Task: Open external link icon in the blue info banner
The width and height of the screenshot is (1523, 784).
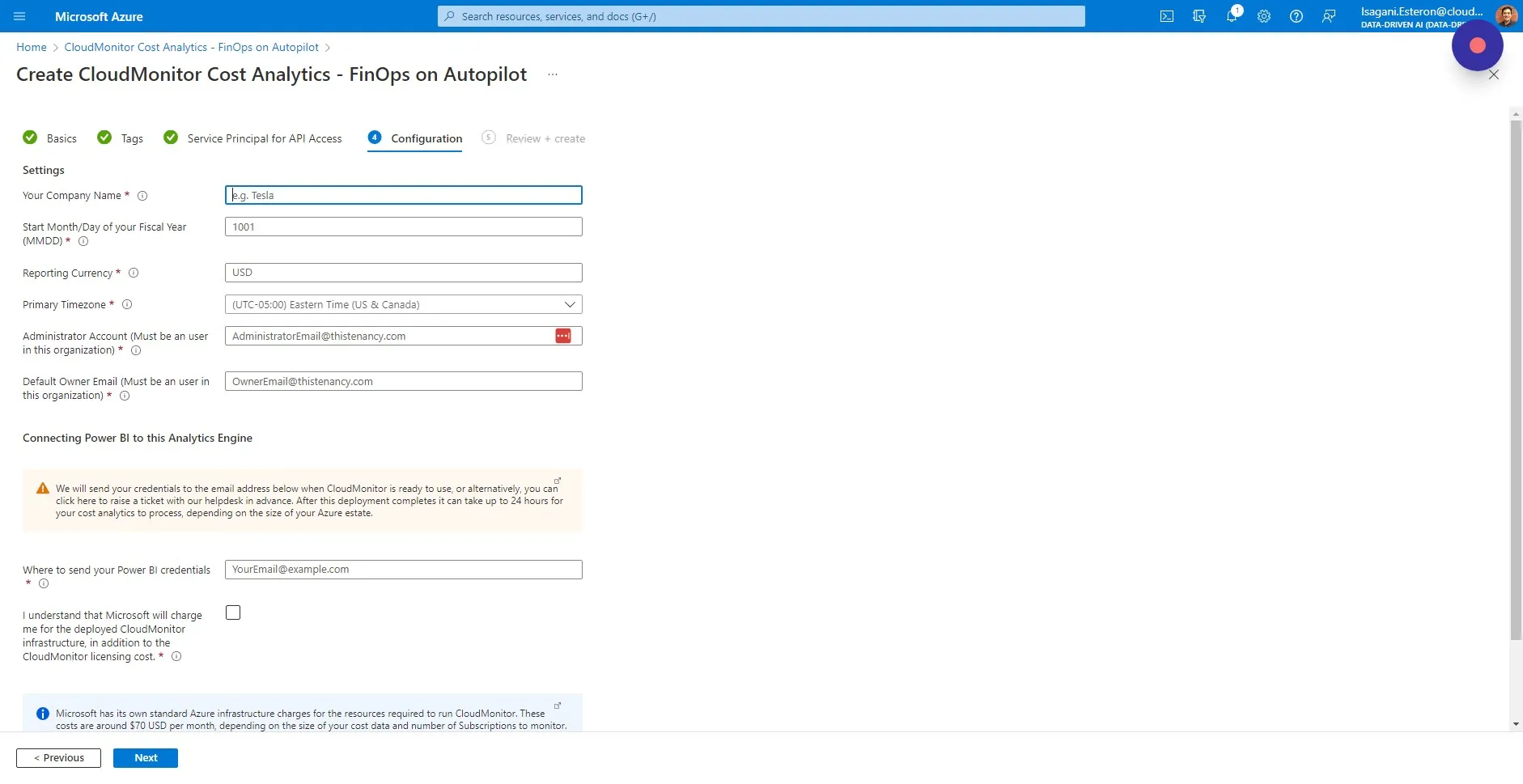Action: pyautogui.click(x=558, y=706)
